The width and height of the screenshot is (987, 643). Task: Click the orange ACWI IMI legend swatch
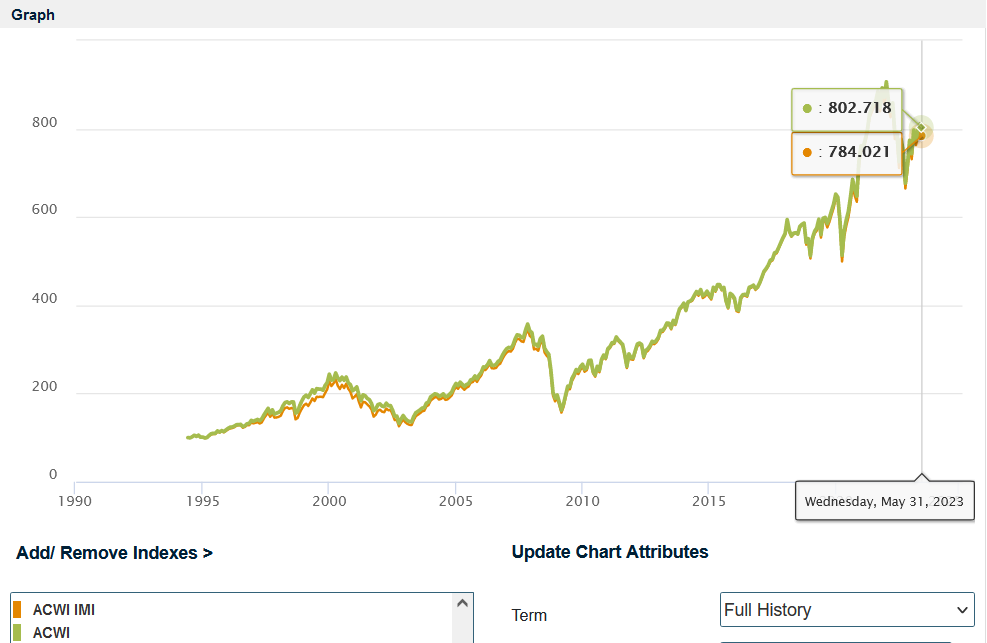(x=17, y=609)
